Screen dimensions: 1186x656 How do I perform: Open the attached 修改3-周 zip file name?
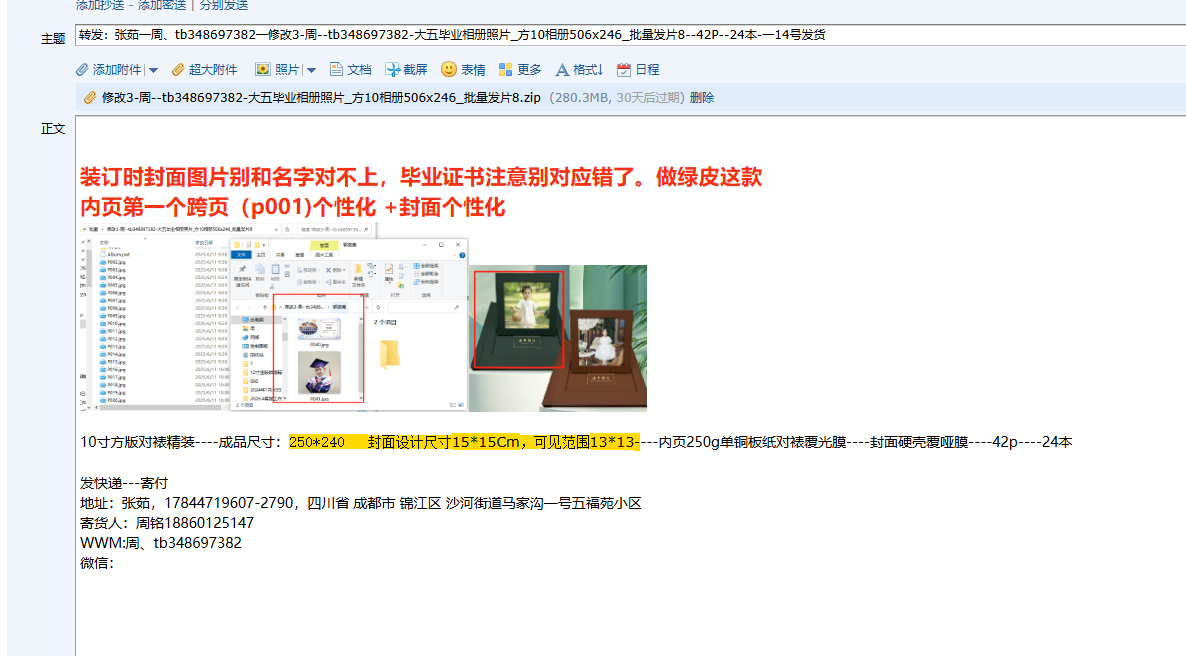click(x=321, y=98)
